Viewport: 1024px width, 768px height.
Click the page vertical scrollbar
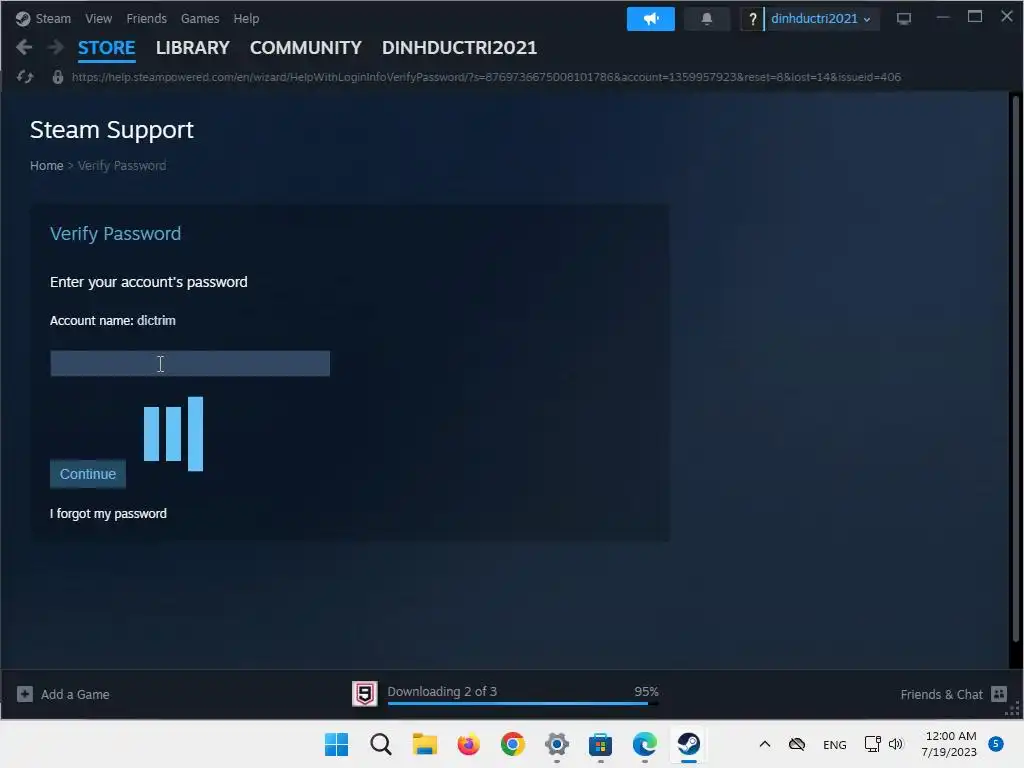pyautogui.click(x=1015, y=369)
